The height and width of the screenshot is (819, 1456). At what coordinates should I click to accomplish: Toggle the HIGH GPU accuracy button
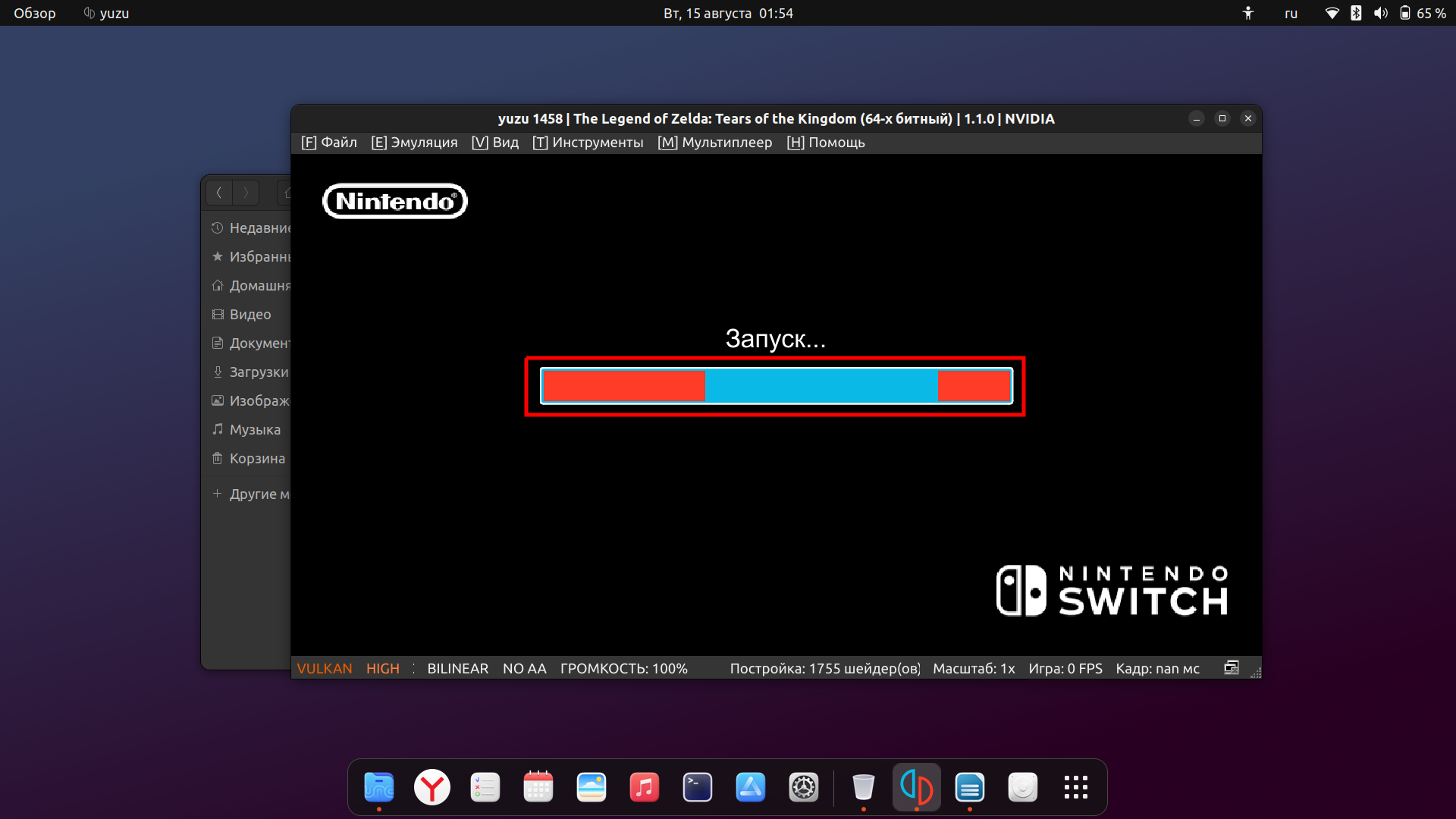coord(383,669)
